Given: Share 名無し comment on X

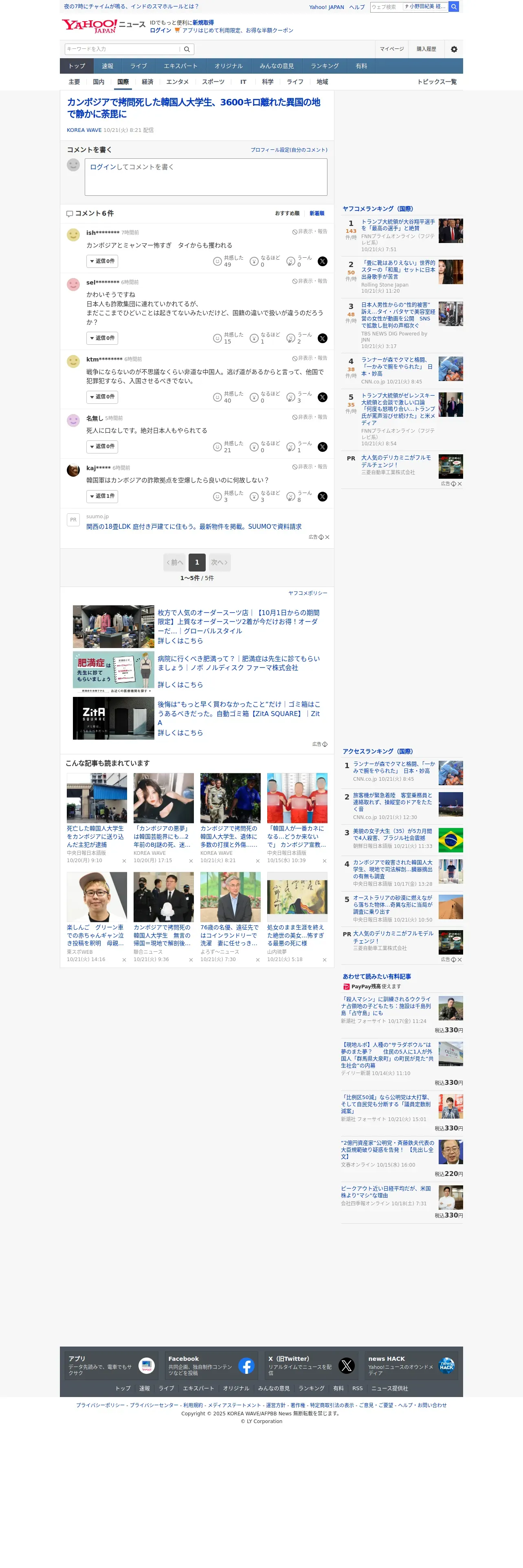Looking at the screenshot, I should pos(323,447).
